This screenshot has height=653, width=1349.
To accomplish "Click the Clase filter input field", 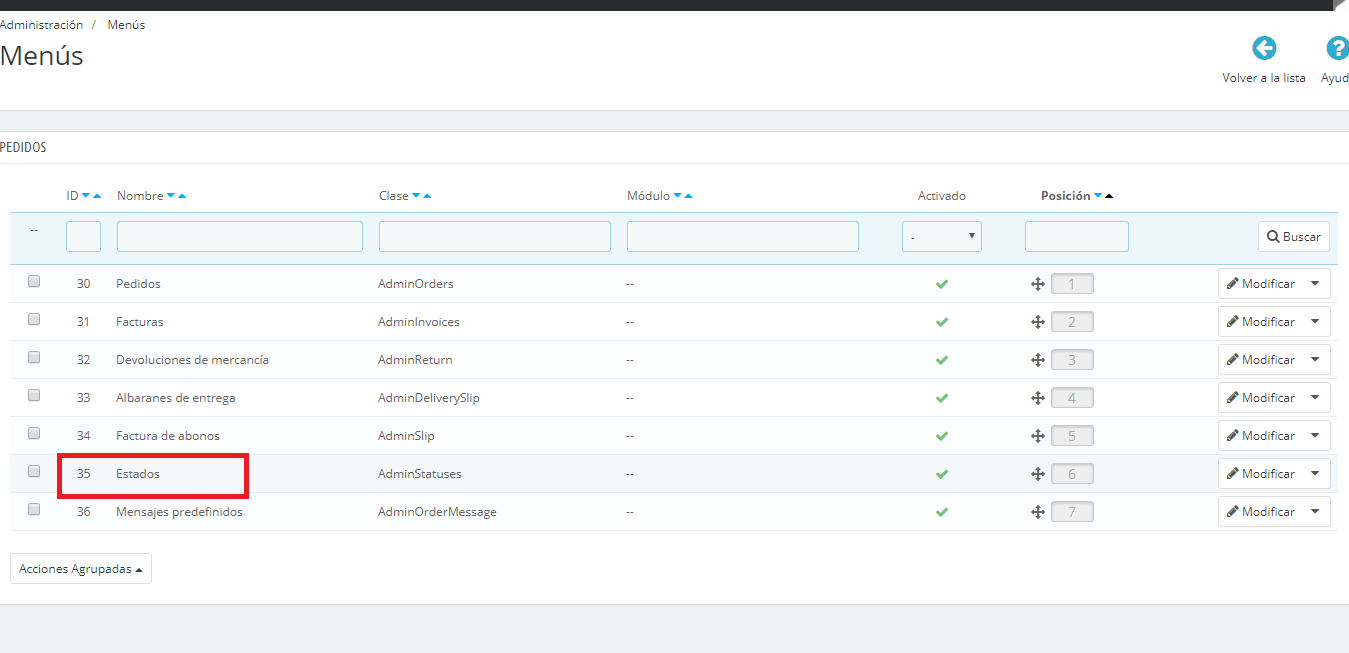I will coord(495,237).
